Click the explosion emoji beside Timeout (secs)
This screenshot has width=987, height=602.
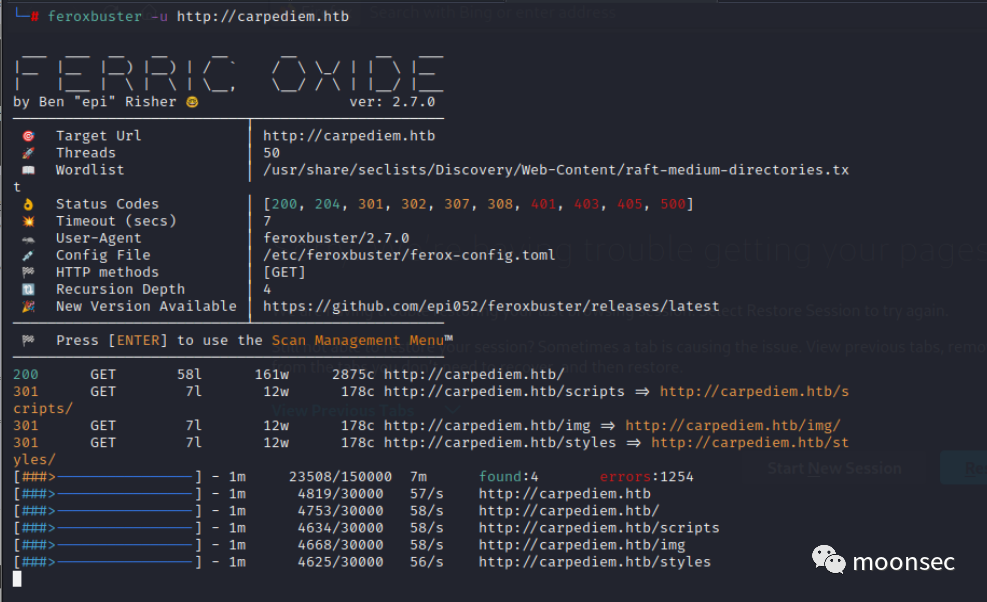point(28,221)
